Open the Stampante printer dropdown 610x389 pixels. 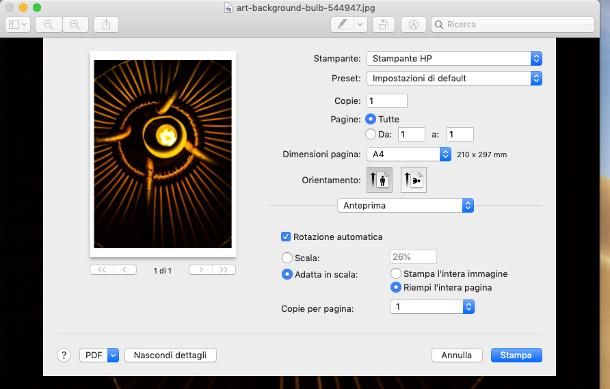pos(454,58)
